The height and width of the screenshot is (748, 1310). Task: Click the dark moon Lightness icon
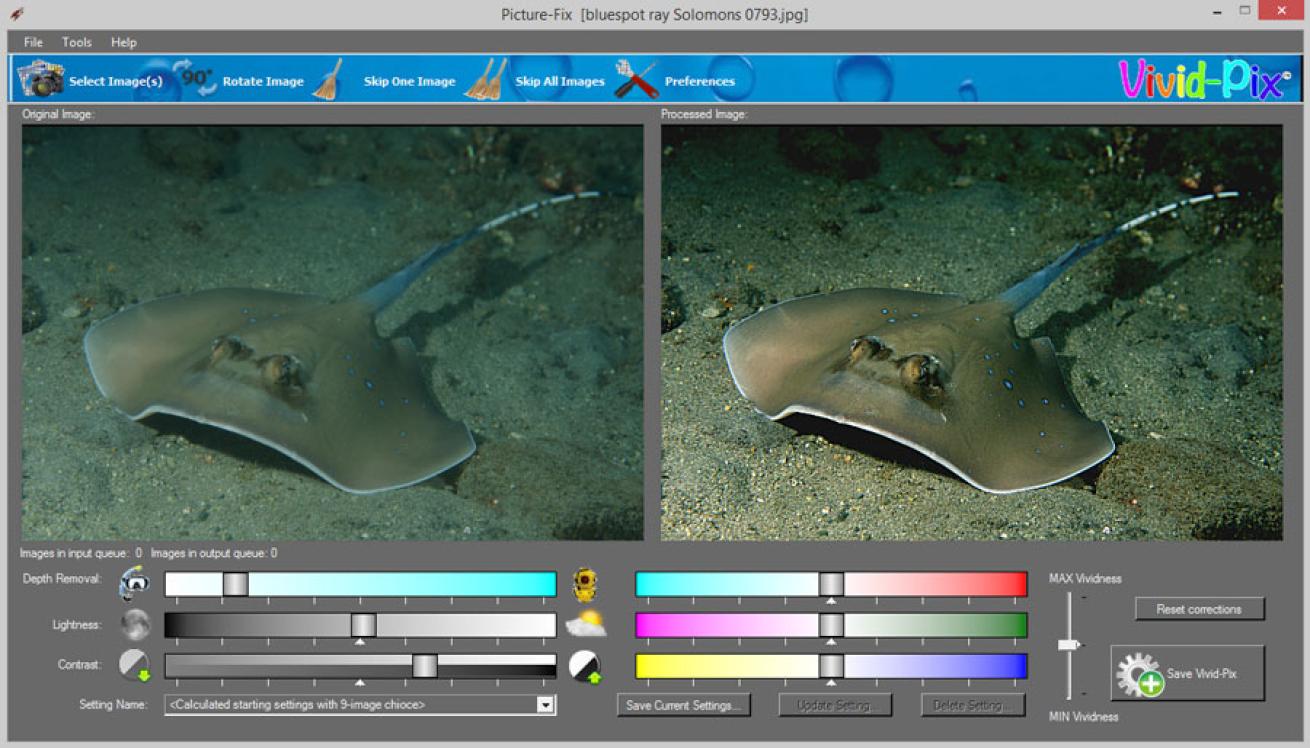click(135, 625)
